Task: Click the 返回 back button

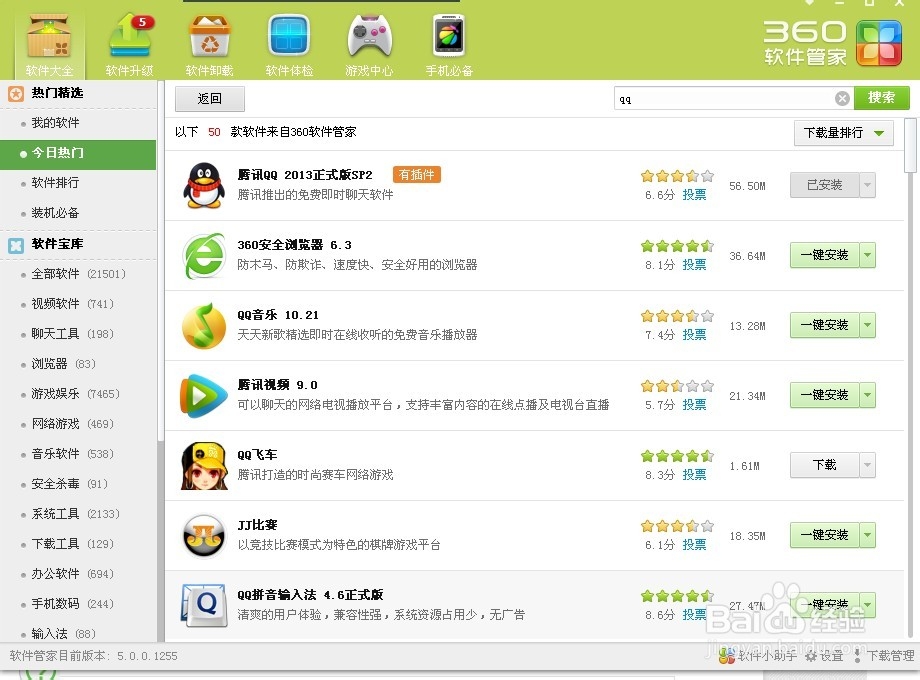Action: pos(209,99)
